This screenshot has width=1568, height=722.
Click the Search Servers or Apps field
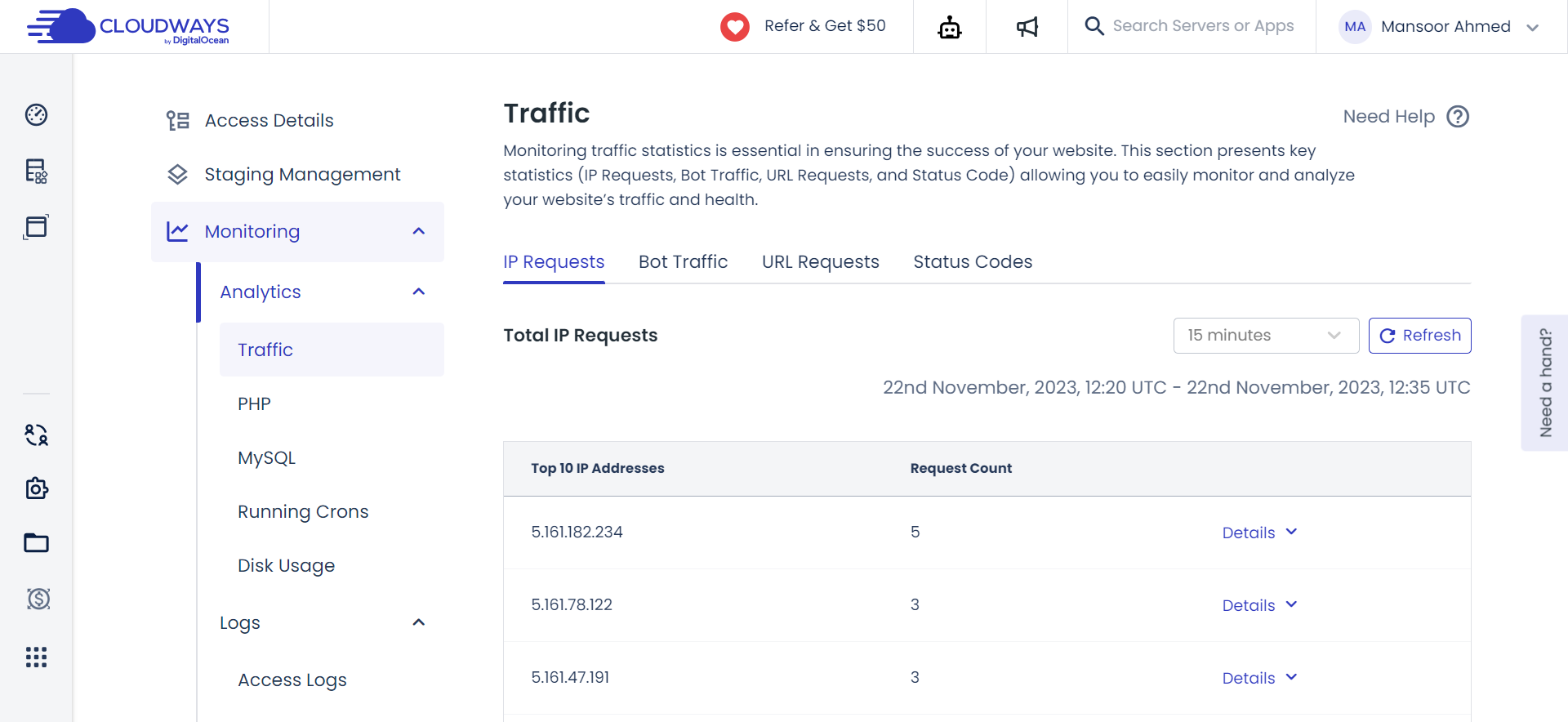pyautogui.click(x=1203, y=26)
